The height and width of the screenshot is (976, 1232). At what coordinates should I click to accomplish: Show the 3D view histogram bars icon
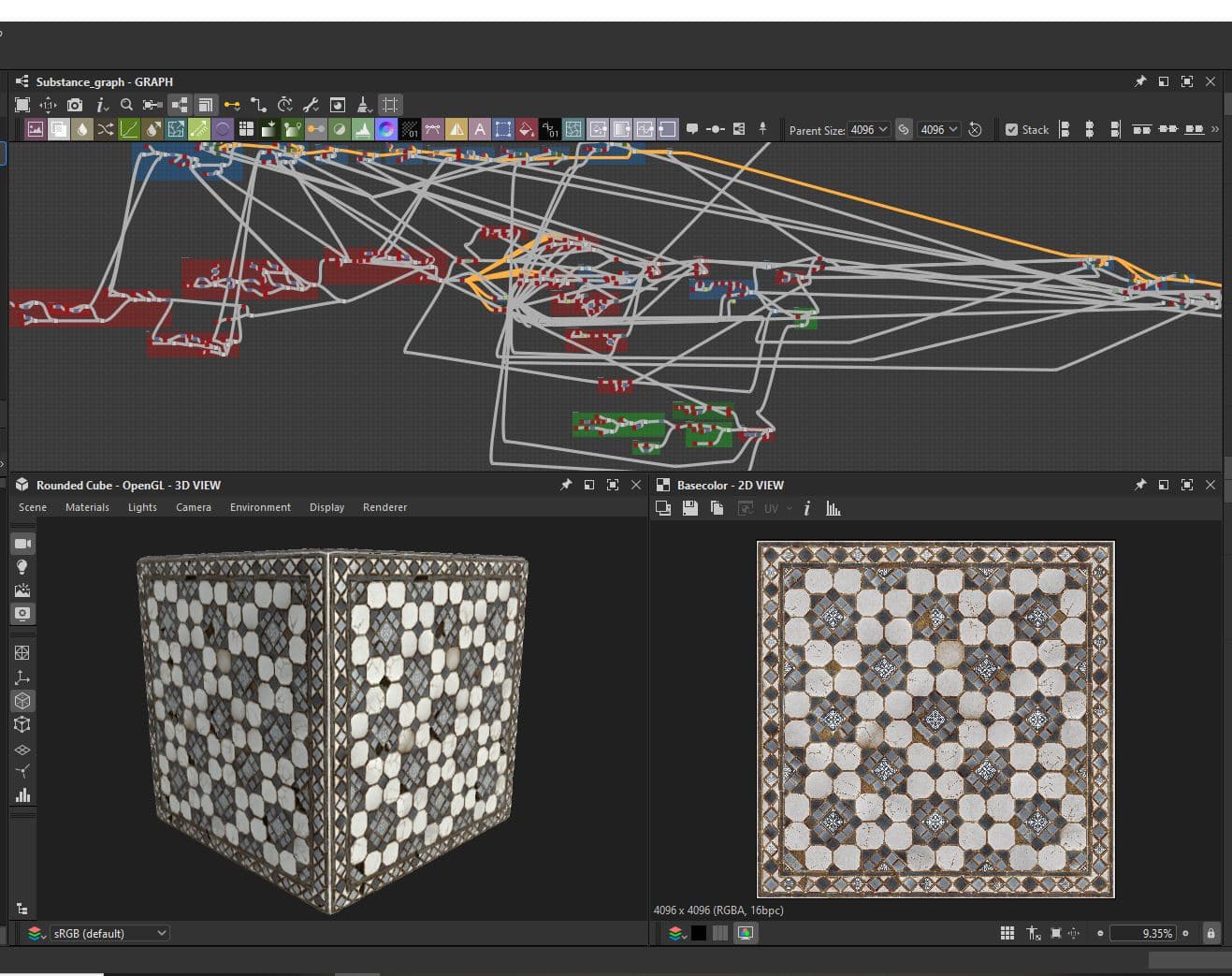point(22,795)
